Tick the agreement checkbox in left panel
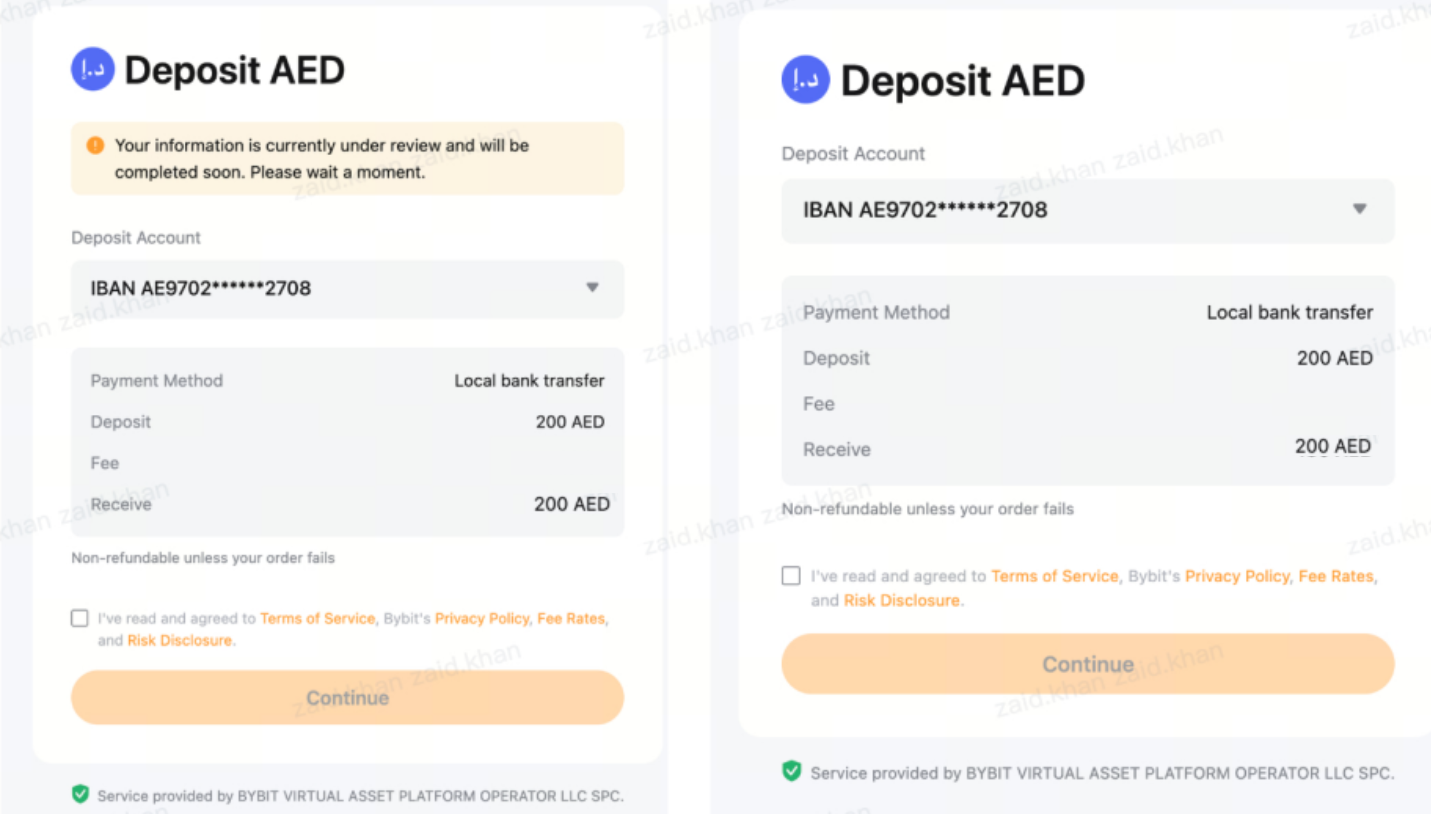Viewport: 1431px width, 814px height. (x=80, y=618)
